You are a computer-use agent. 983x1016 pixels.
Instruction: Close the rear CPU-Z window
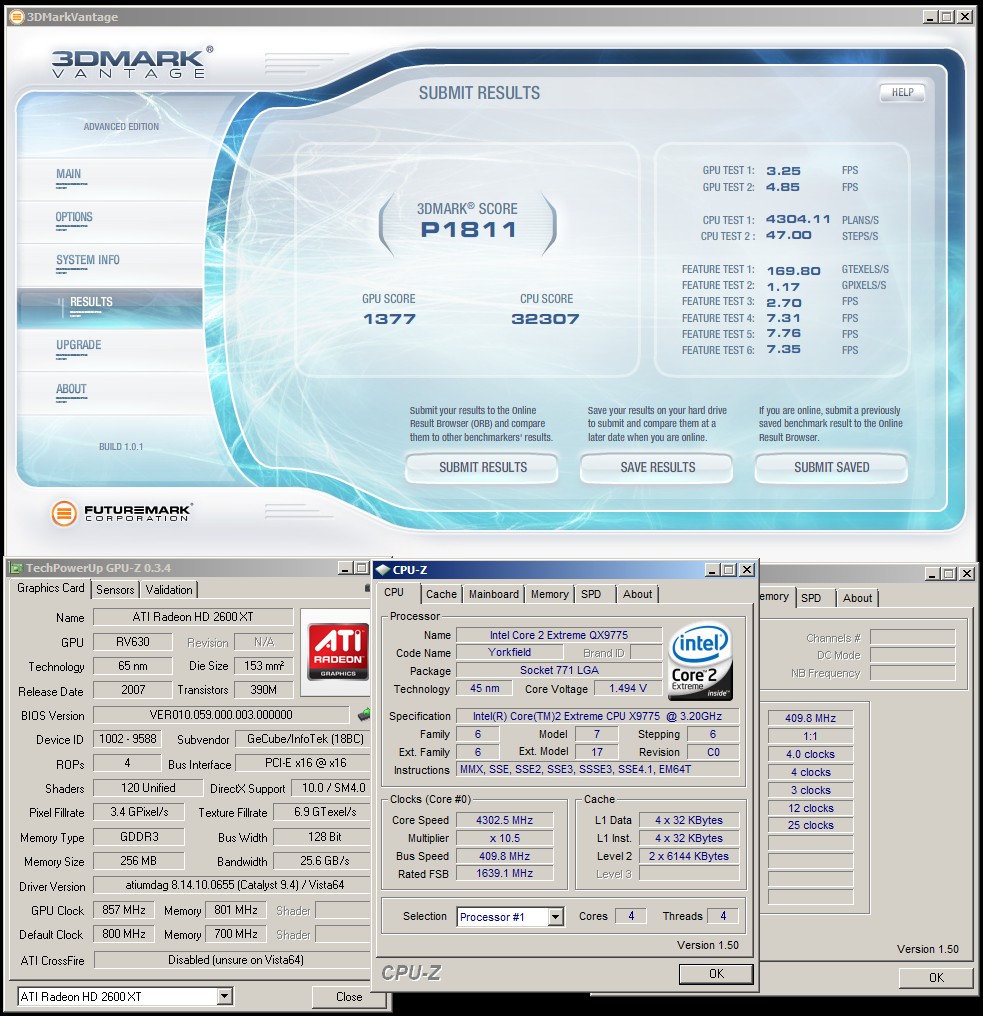[x=967, y=573]
